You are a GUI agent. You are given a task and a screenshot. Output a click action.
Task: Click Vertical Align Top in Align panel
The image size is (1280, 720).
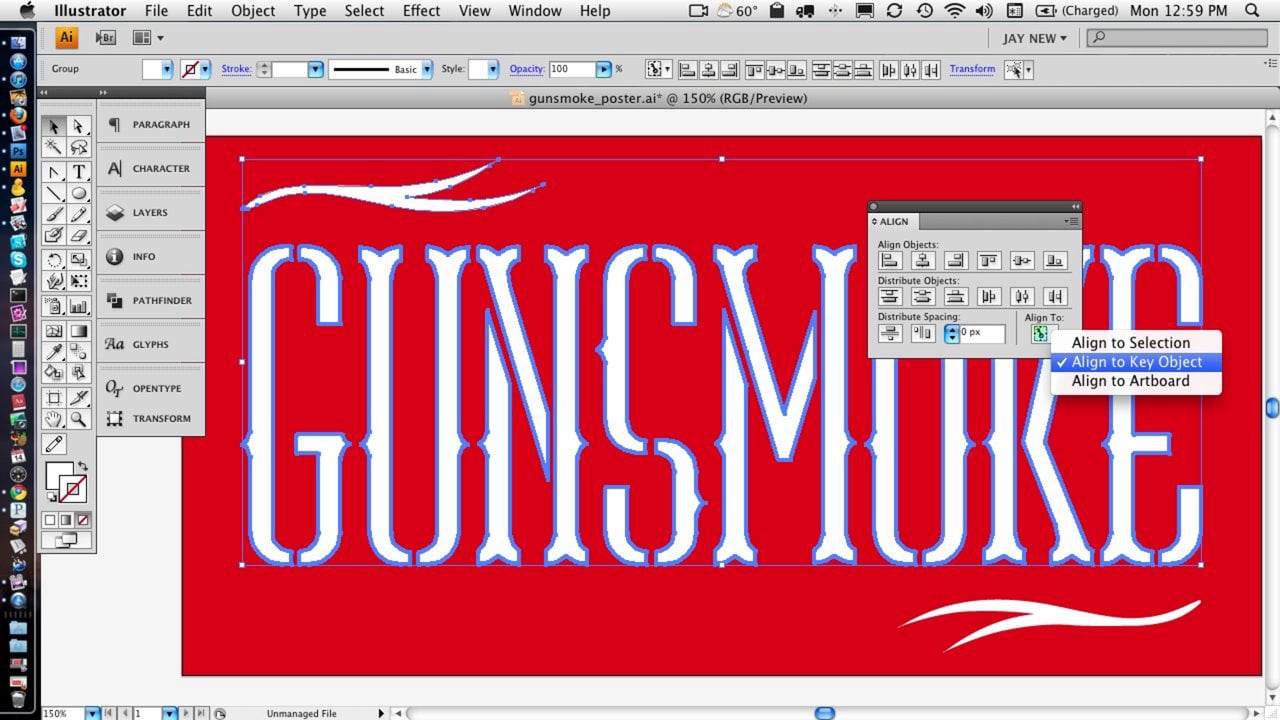pos(988,261)
